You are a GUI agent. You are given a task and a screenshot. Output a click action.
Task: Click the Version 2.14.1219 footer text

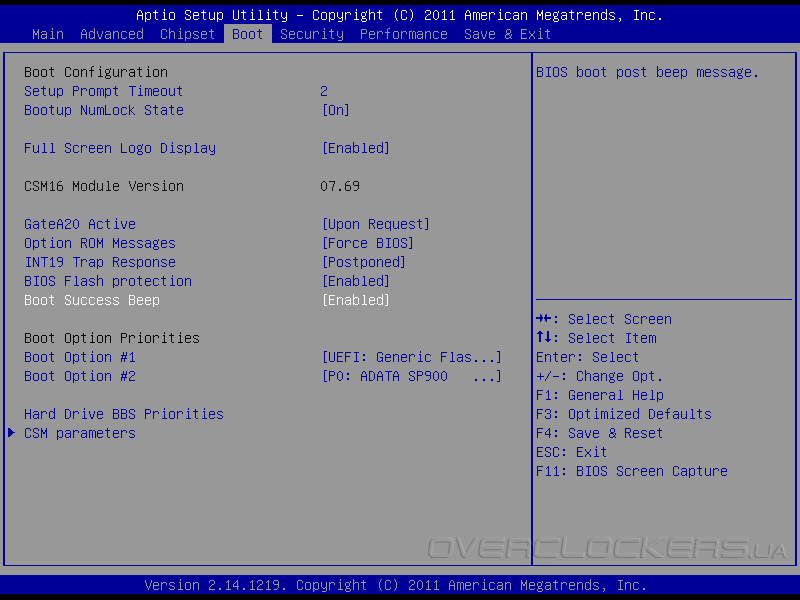(395, 585)
